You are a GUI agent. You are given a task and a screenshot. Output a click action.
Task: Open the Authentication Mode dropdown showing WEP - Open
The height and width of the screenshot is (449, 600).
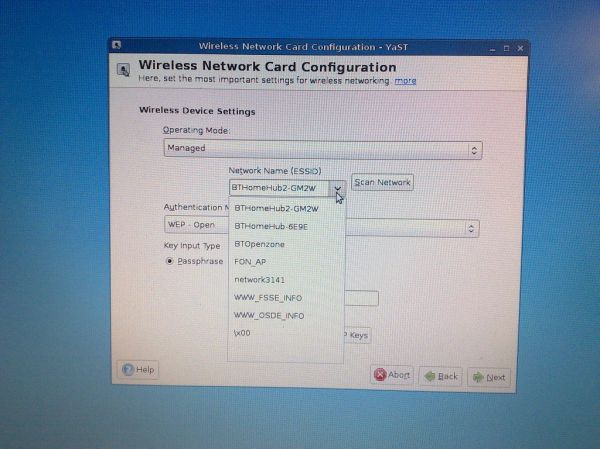(321, 227)
